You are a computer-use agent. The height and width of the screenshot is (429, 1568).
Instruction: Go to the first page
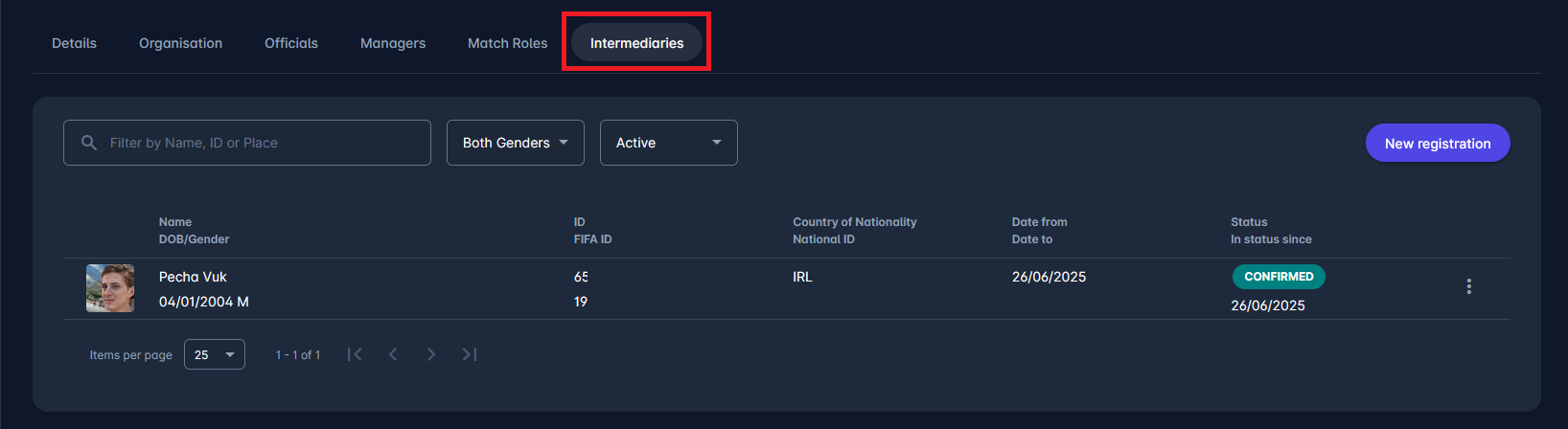355,354
